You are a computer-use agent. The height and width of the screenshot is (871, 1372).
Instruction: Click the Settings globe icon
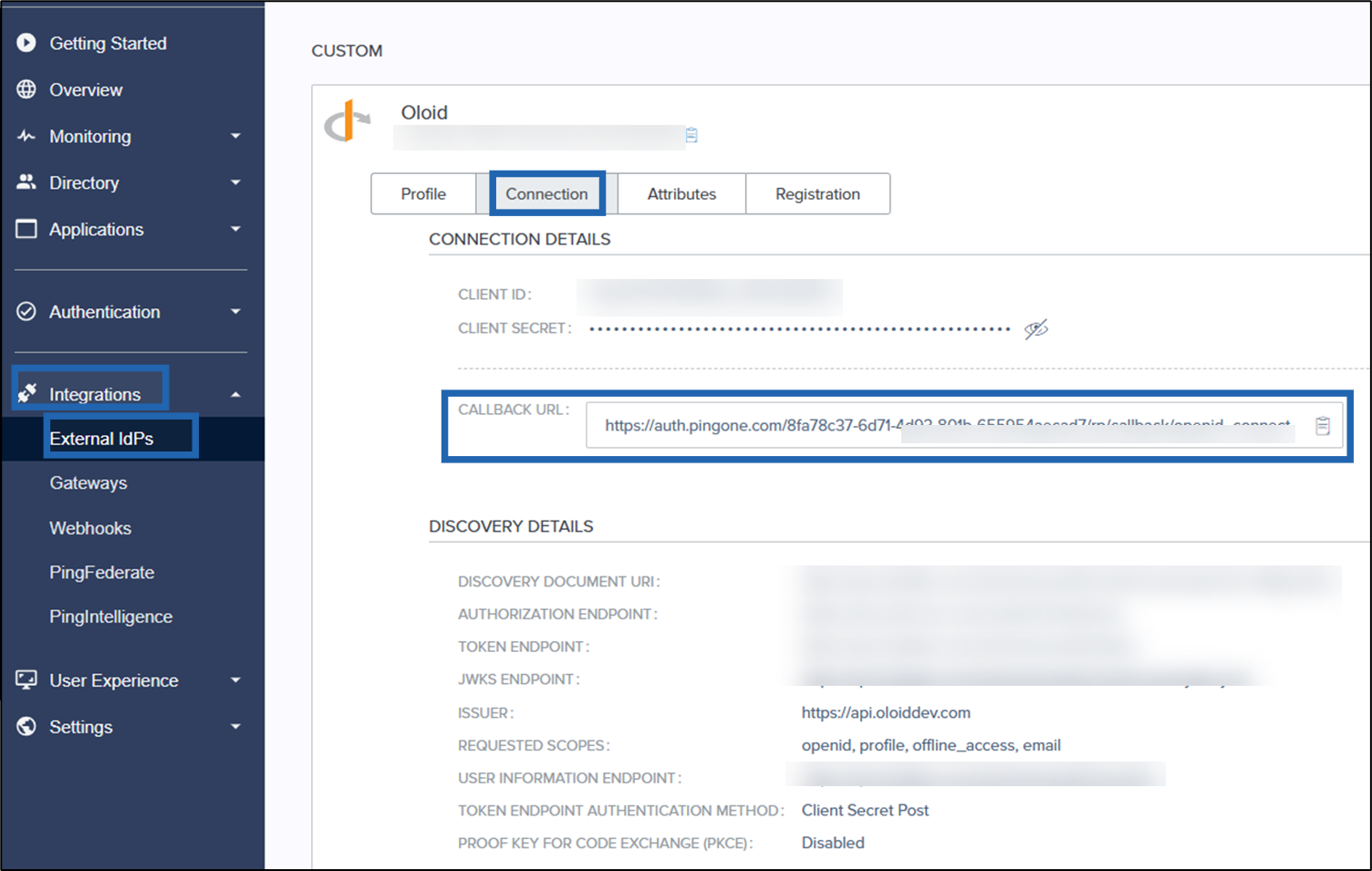click(26, 726)
